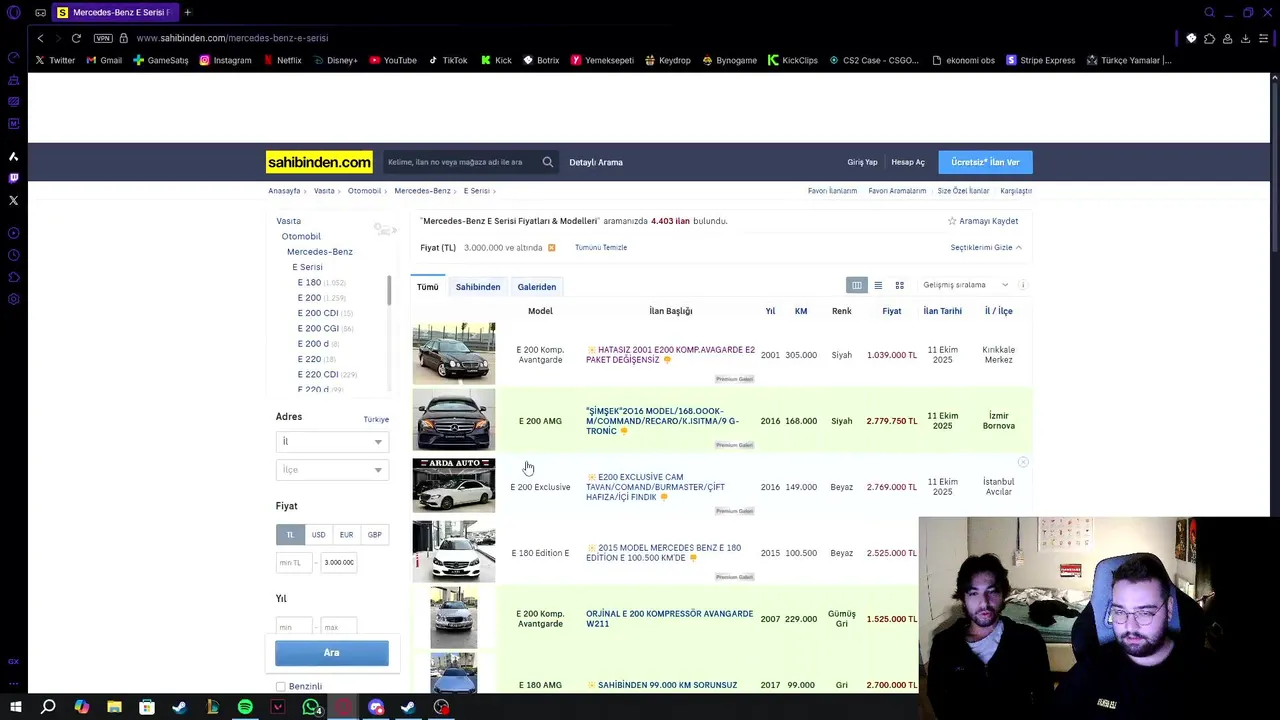Open Giriş Yap login link

point(862,162)
